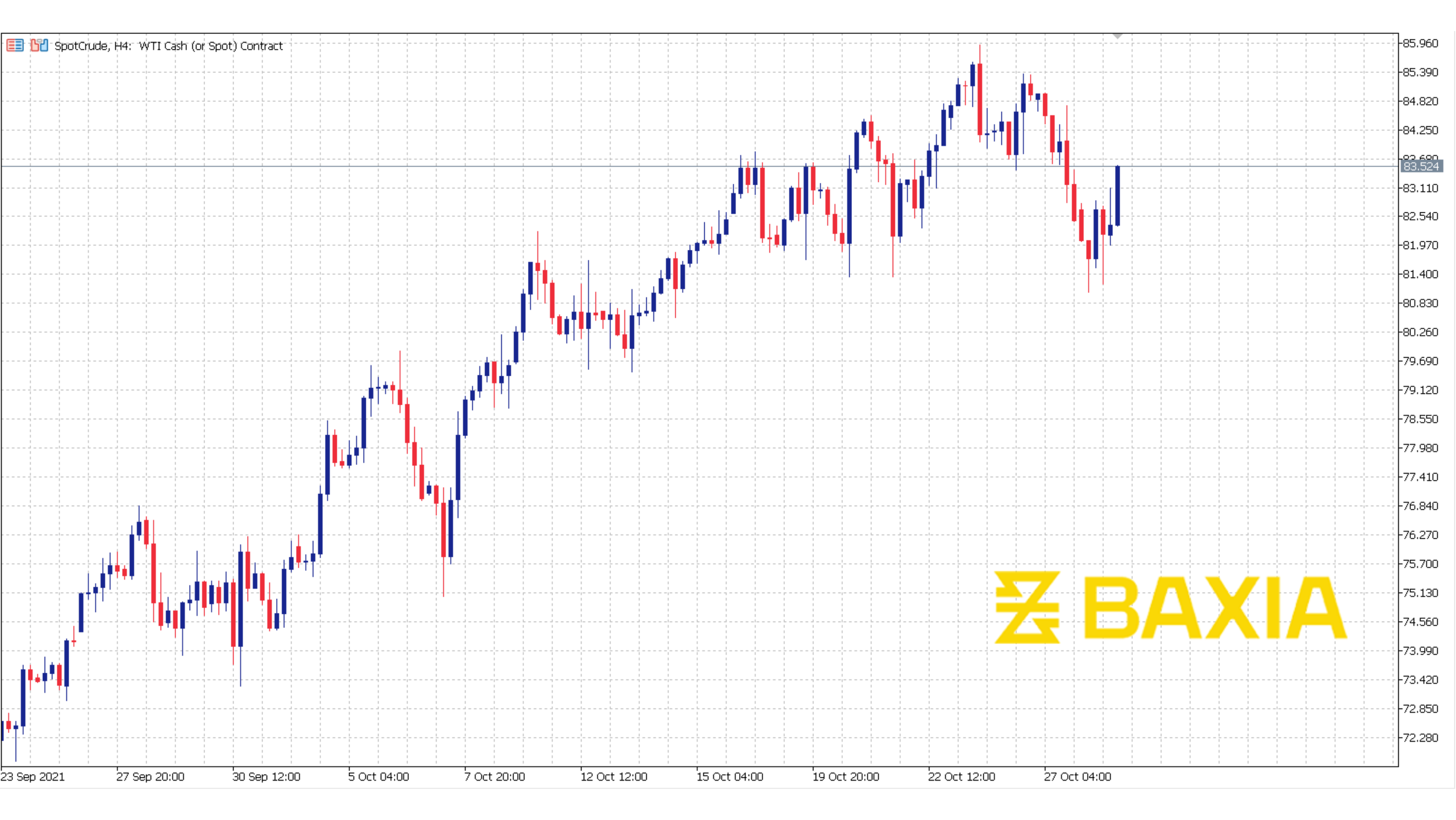This screenshot has width=1456, height=820.
Task: Click the 75.130 price scale value
Action: [1420, 593]
